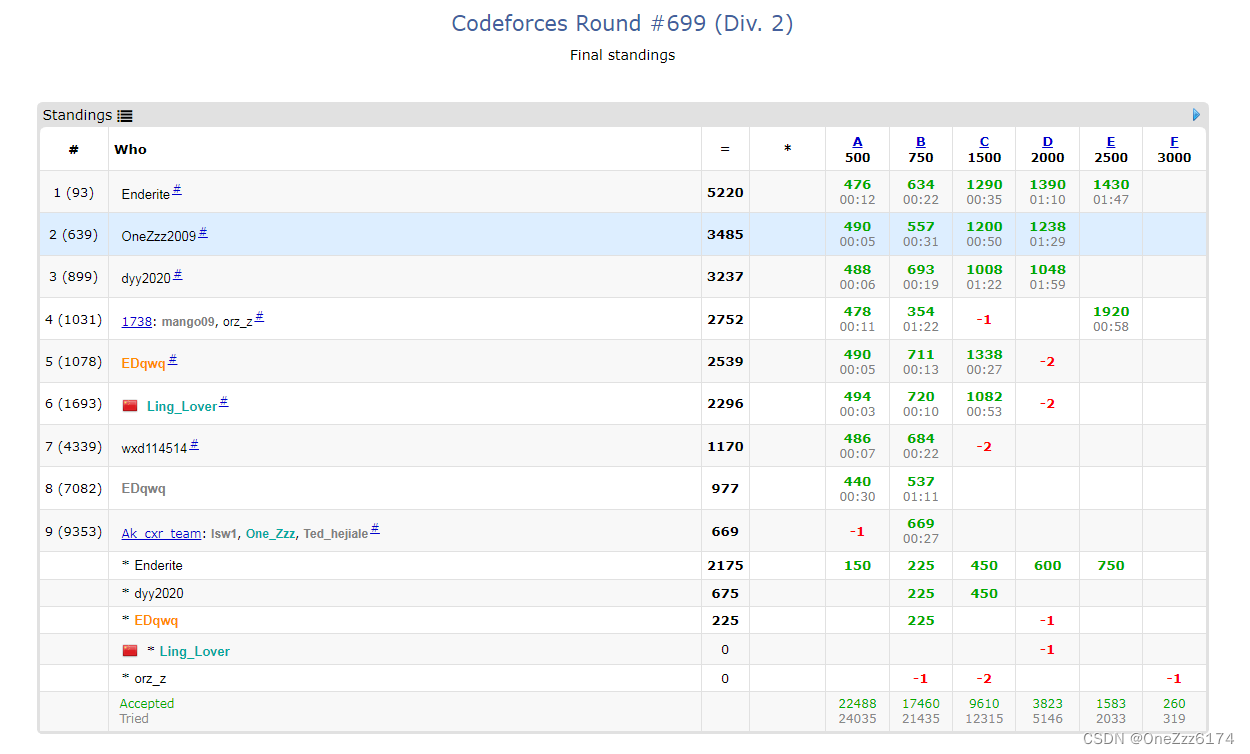Viewport: 1250px width, 754px height.
Task: Open problem F column header
Action: (x=1174, y=142)
